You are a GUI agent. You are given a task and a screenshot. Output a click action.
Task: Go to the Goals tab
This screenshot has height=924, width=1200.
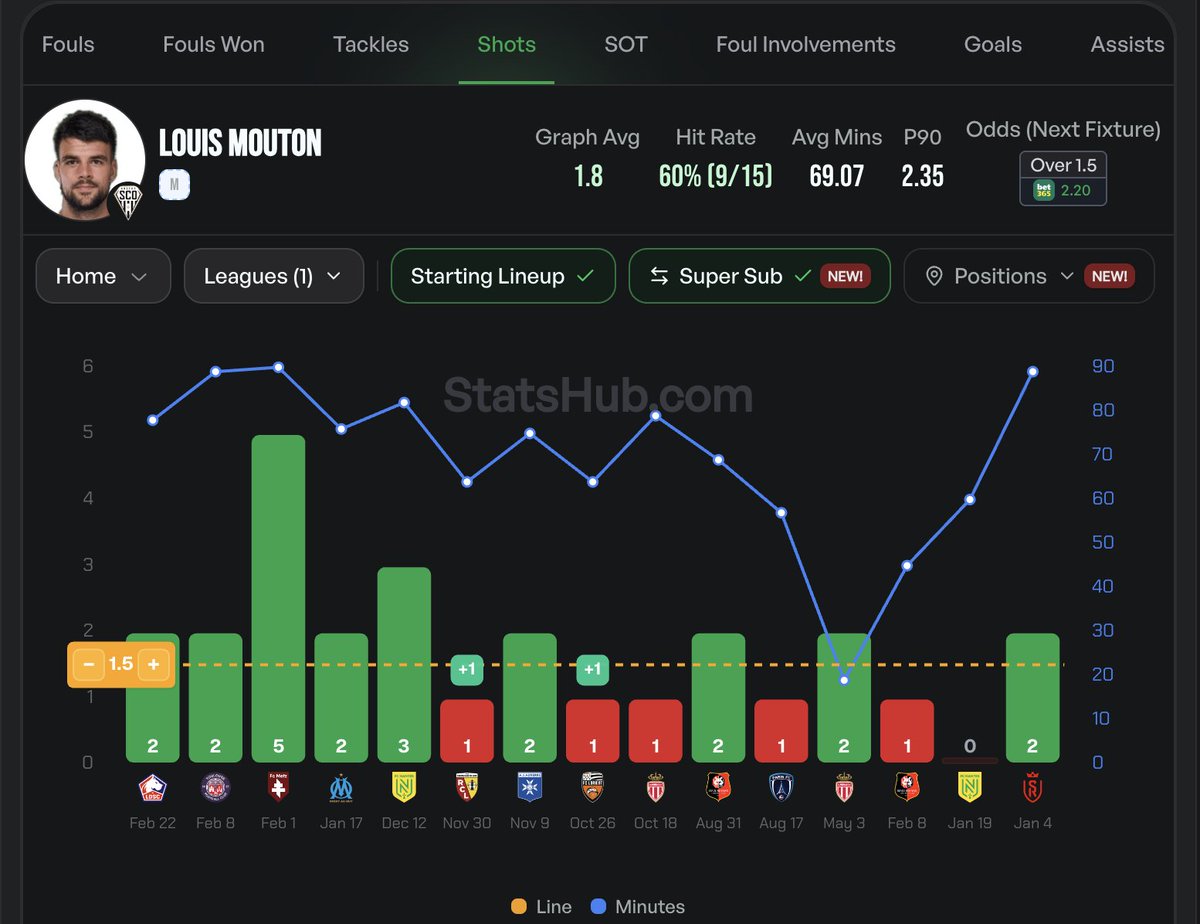(x=993, y=44)
